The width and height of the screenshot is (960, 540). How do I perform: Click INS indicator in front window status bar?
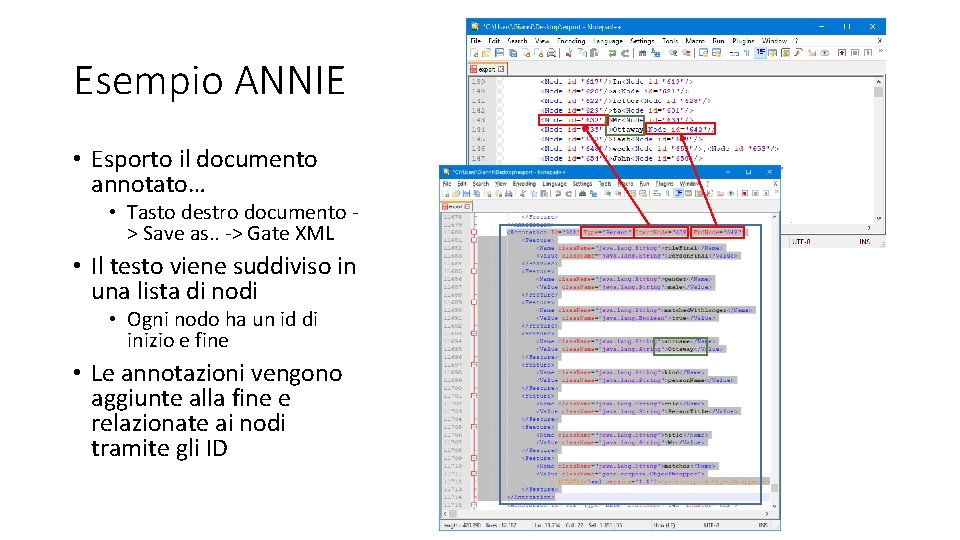pyautogui.click(x=763, y=525)
